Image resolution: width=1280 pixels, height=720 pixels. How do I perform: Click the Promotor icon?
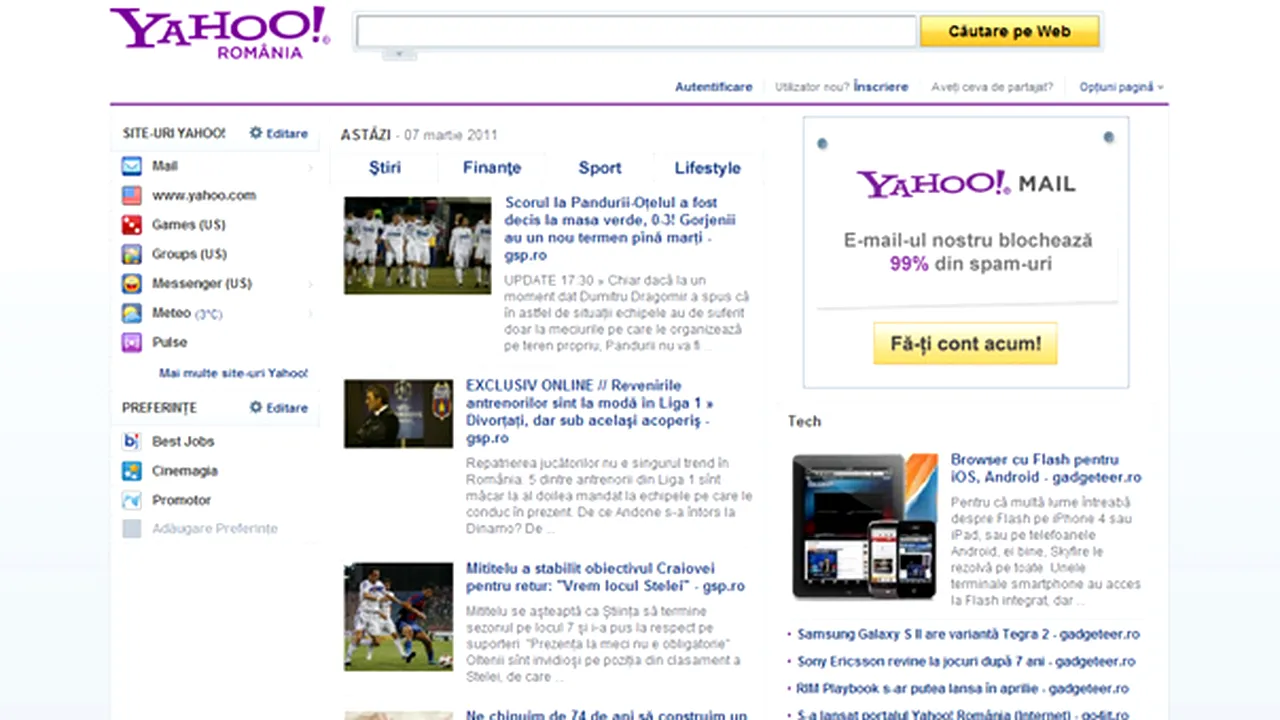(x=132, y=500)
